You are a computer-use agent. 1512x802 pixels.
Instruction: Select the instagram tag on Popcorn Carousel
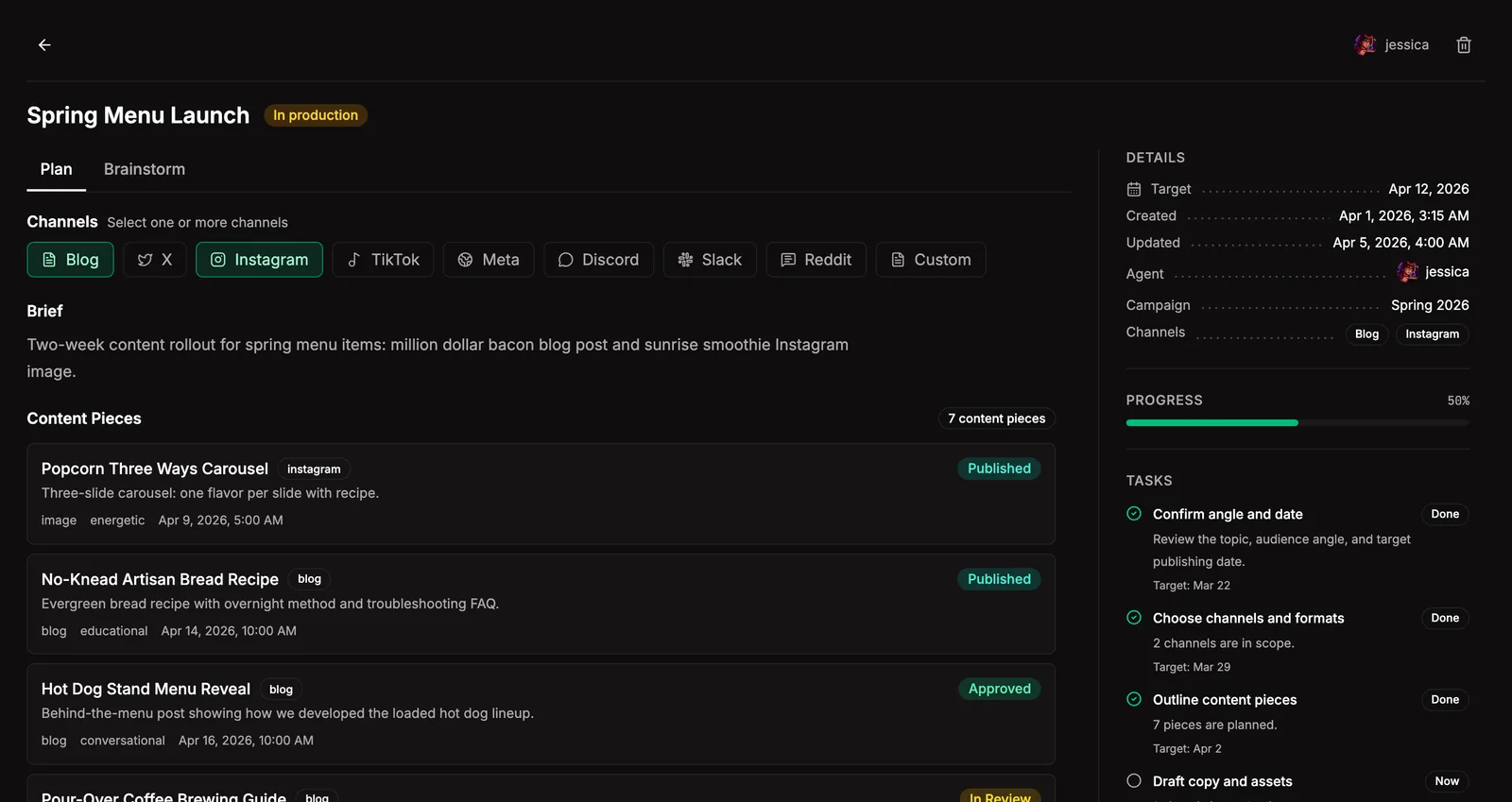point(314,469)
